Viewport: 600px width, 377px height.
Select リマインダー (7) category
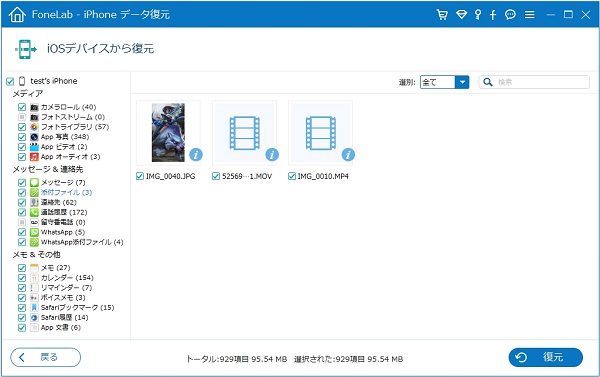tap(66, 287)
